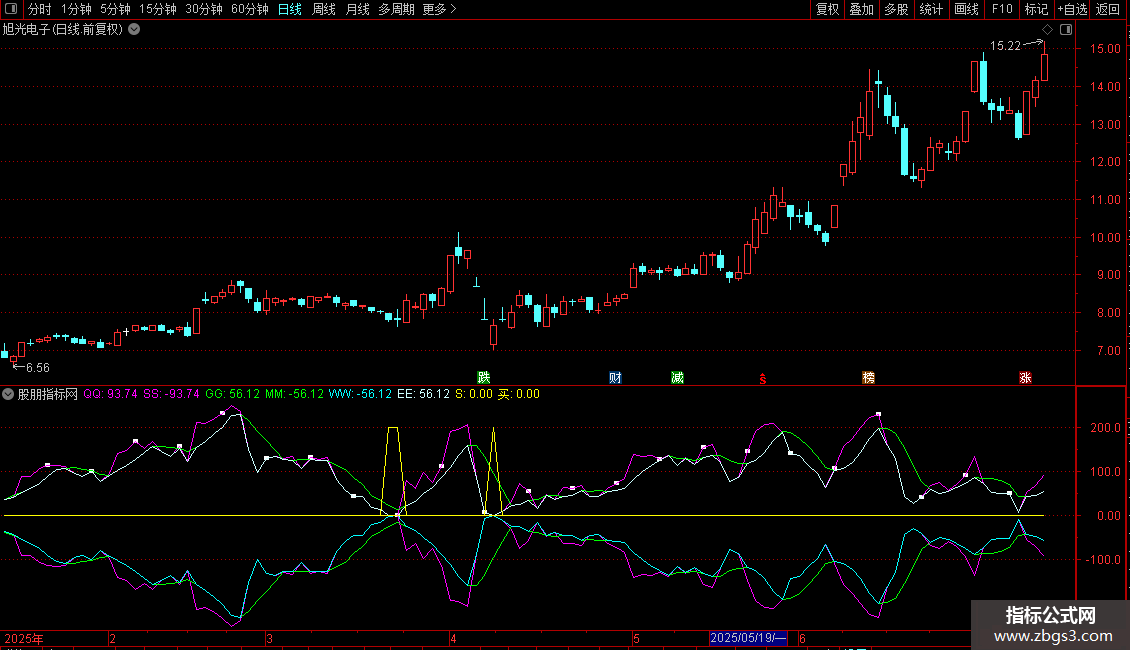
Task: Click the 复权 adjustment button
Action: click(827, 9)
